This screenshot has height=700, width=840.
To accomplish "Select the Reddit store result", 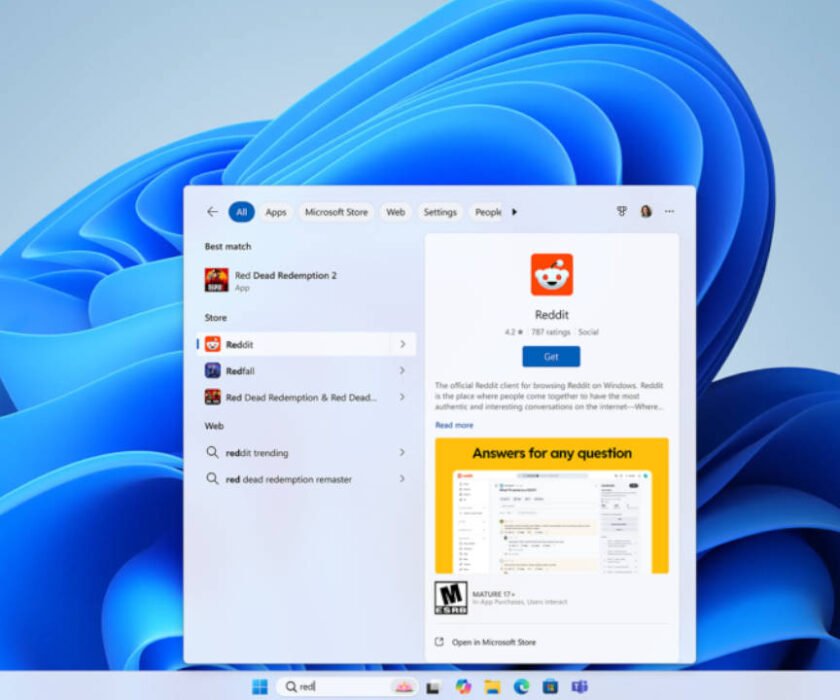I will 305,344.
